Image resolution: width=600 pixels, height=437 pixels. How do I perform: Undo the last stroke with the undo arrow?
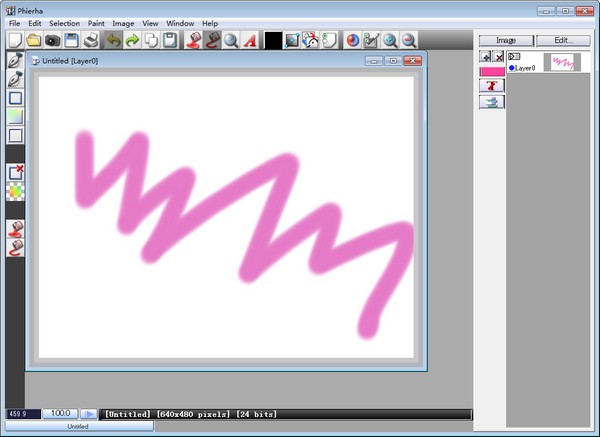click(113, 41)
